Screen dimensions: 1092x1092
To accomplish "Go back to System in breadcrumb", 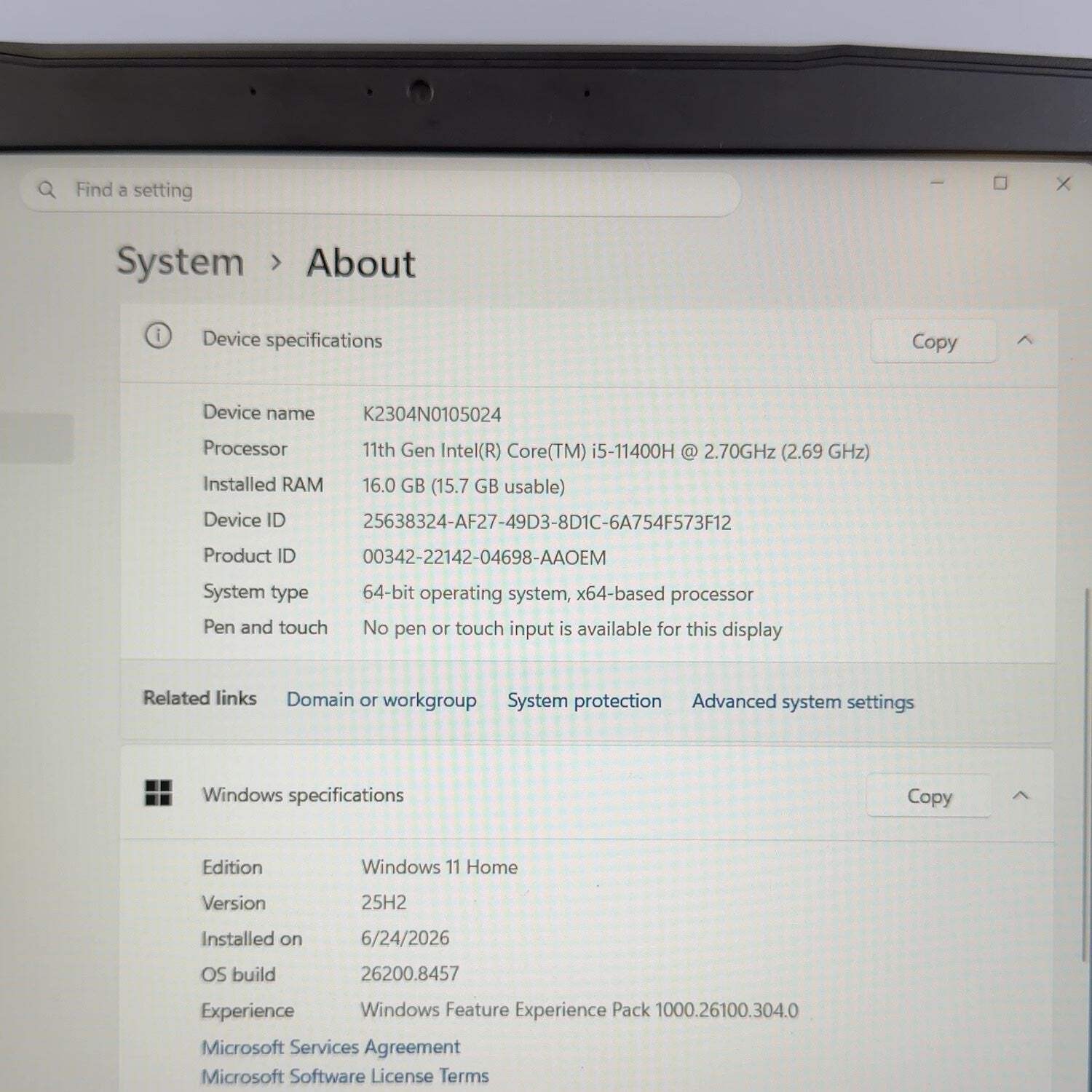I will (181, 262).
